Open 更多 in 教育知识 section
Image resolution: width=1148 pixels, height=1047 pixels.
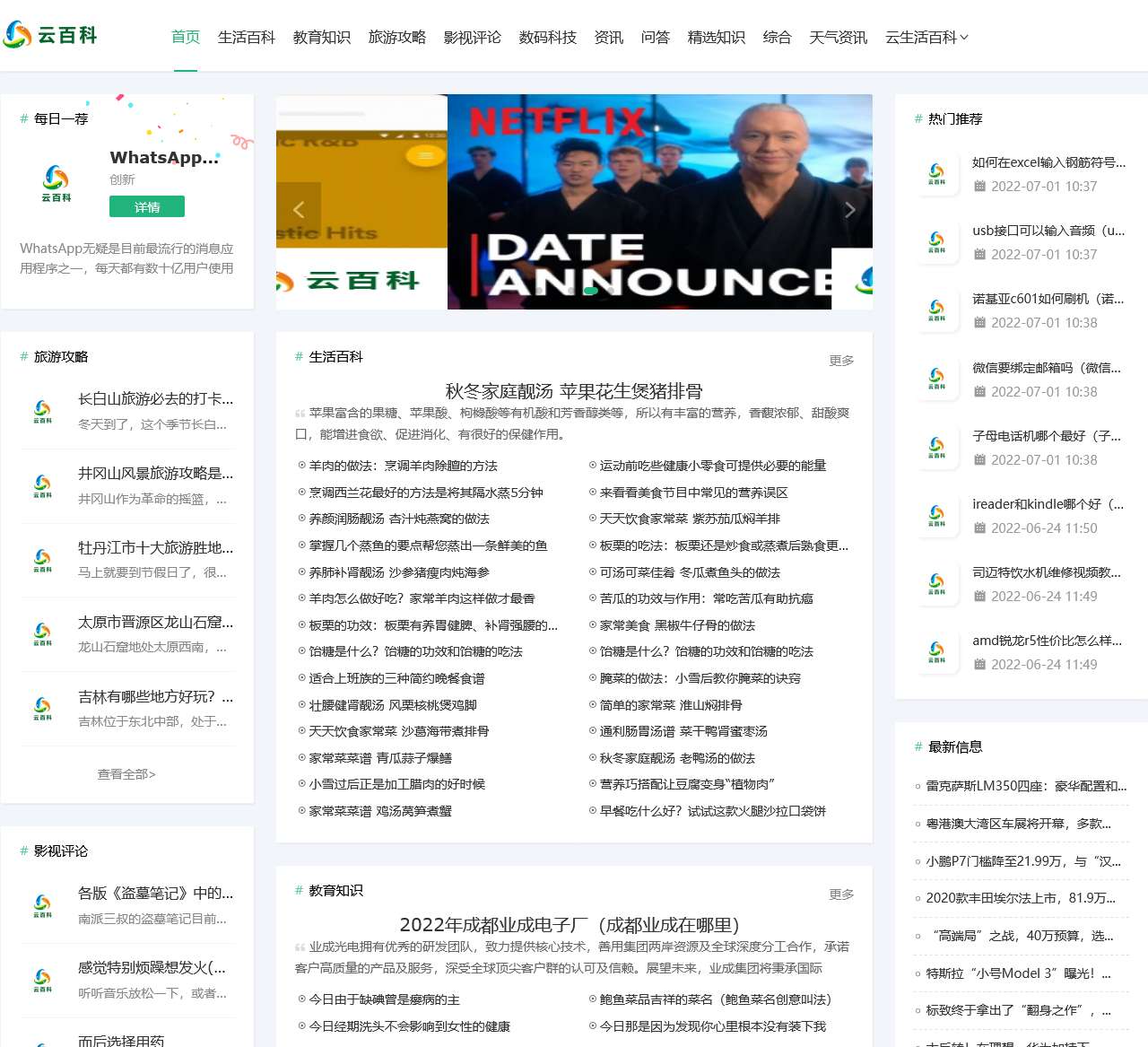point(841,894)
